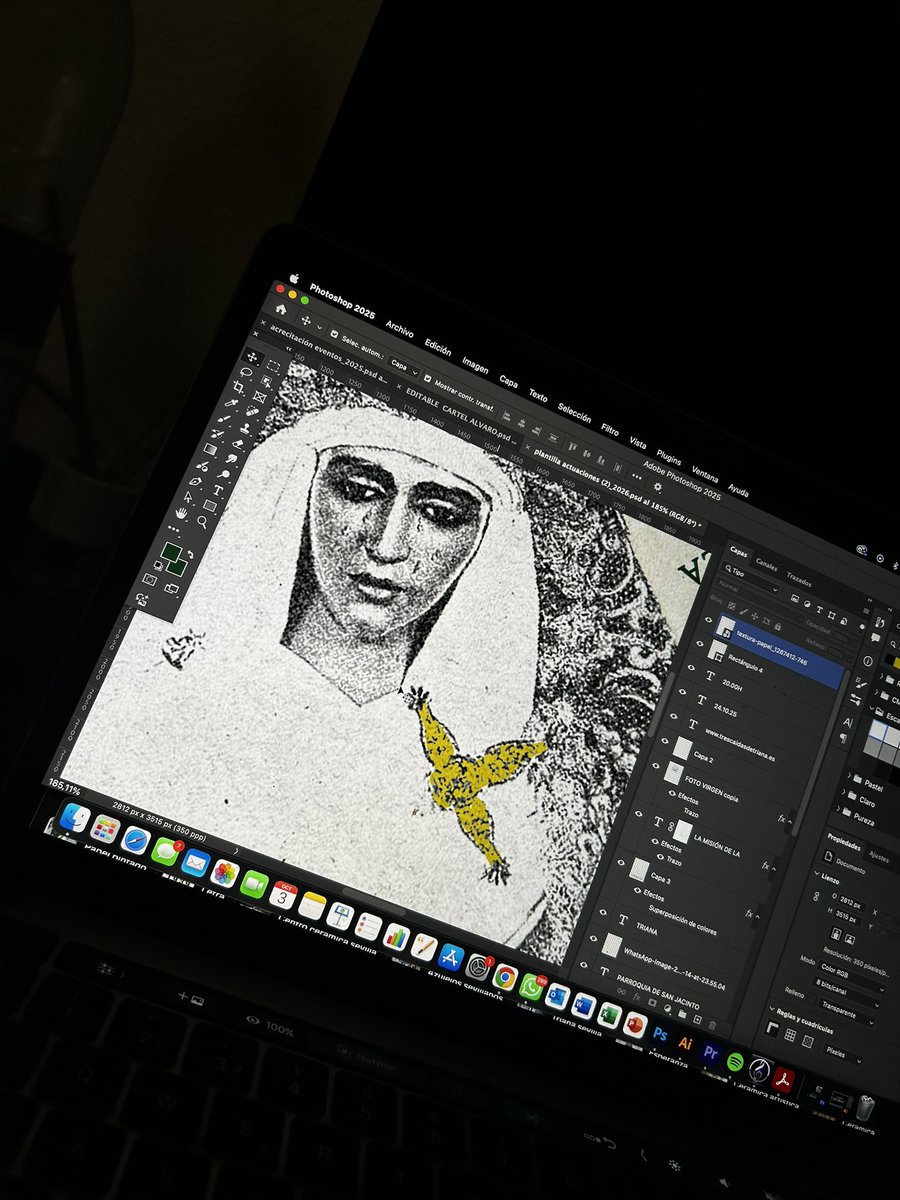Open the Imagen menu
This screenshot has height=1200, width=900.
(x=474, y=365)
